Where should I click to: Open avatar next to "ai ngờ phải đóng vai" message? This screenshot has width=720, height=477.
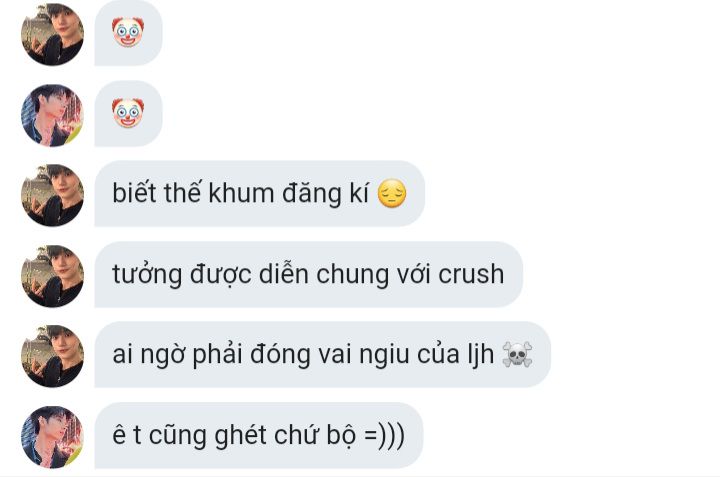pyautogui.click(x=52, y=356)
